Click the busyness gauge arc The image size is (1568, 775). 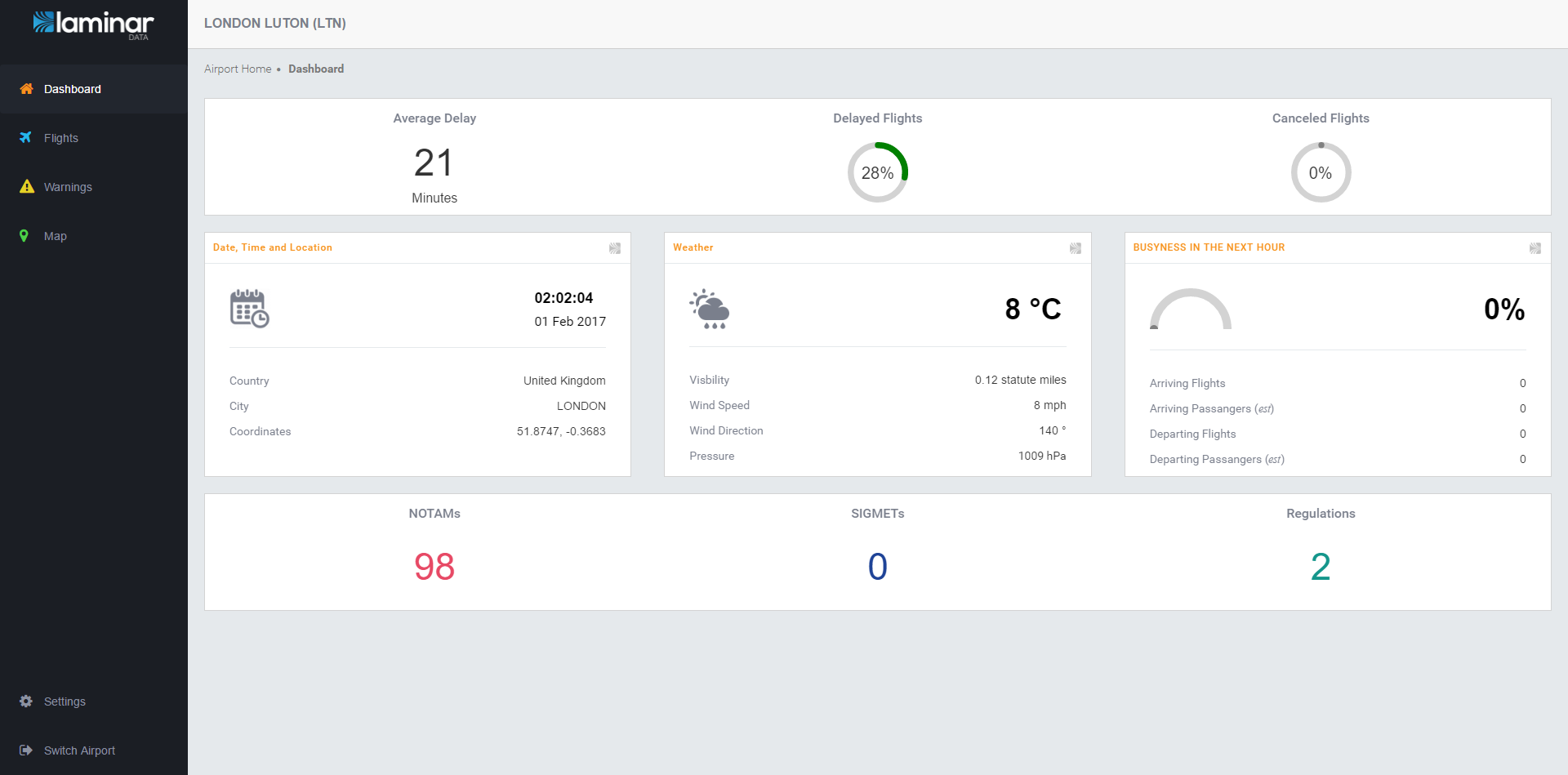[x=1190, y=309]
